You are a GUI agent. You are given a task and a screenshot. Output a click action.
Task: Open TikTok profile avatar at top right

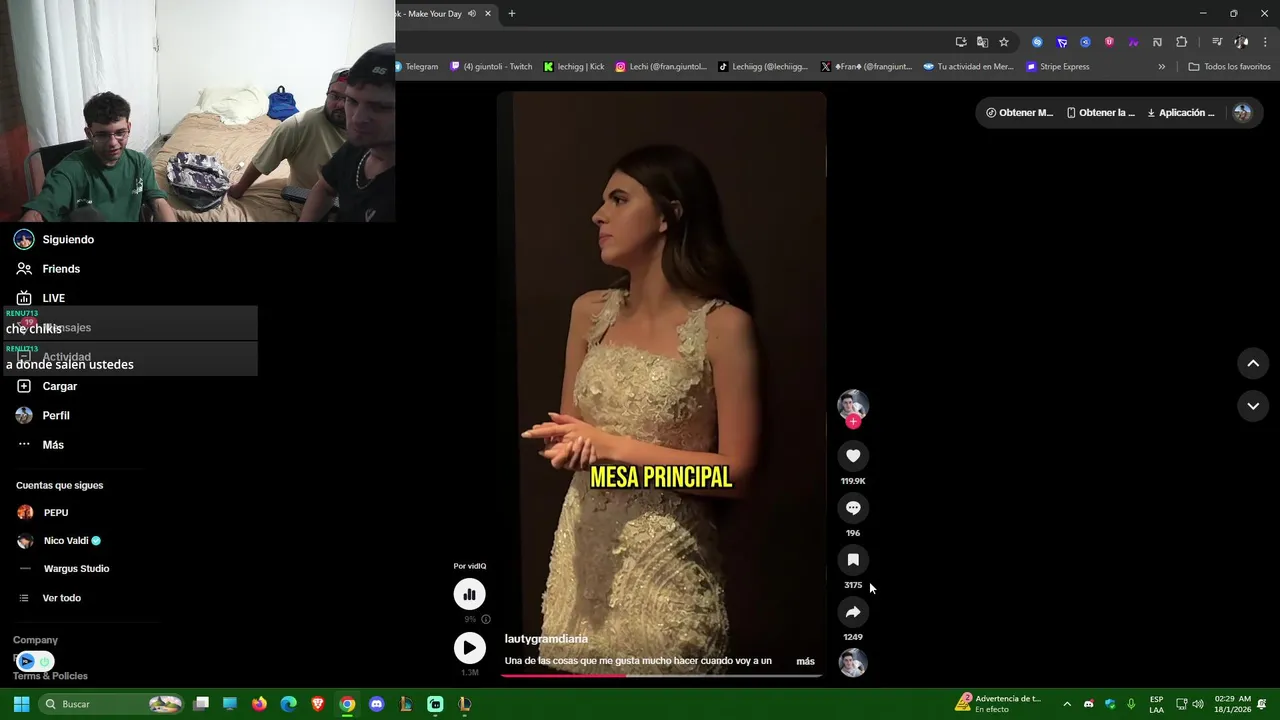[1243, 113]
